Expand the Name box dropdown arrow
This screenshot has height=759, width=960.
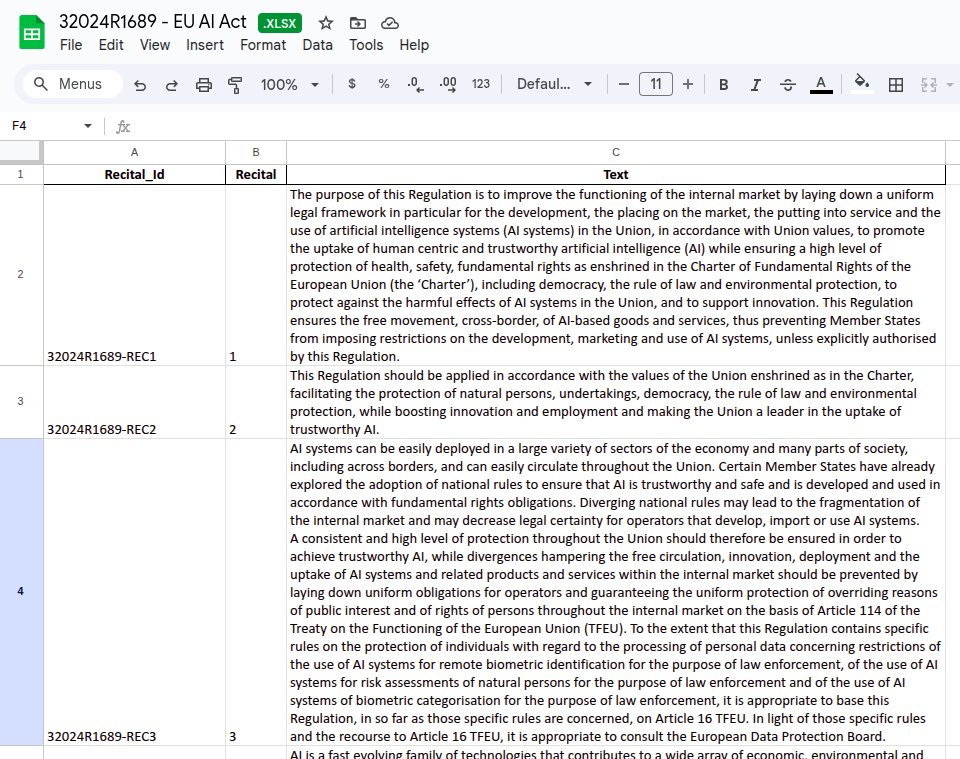[x=88, y=126]
